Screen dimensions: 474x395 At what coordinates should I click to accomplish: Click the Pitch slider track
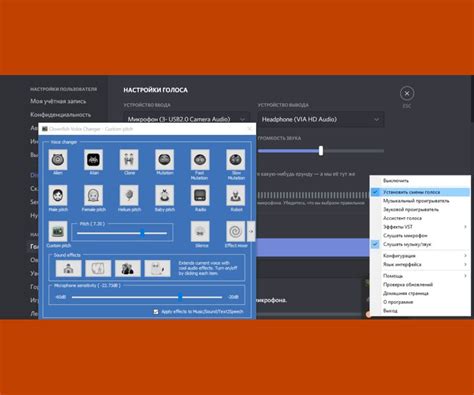[x=122, y=233]
